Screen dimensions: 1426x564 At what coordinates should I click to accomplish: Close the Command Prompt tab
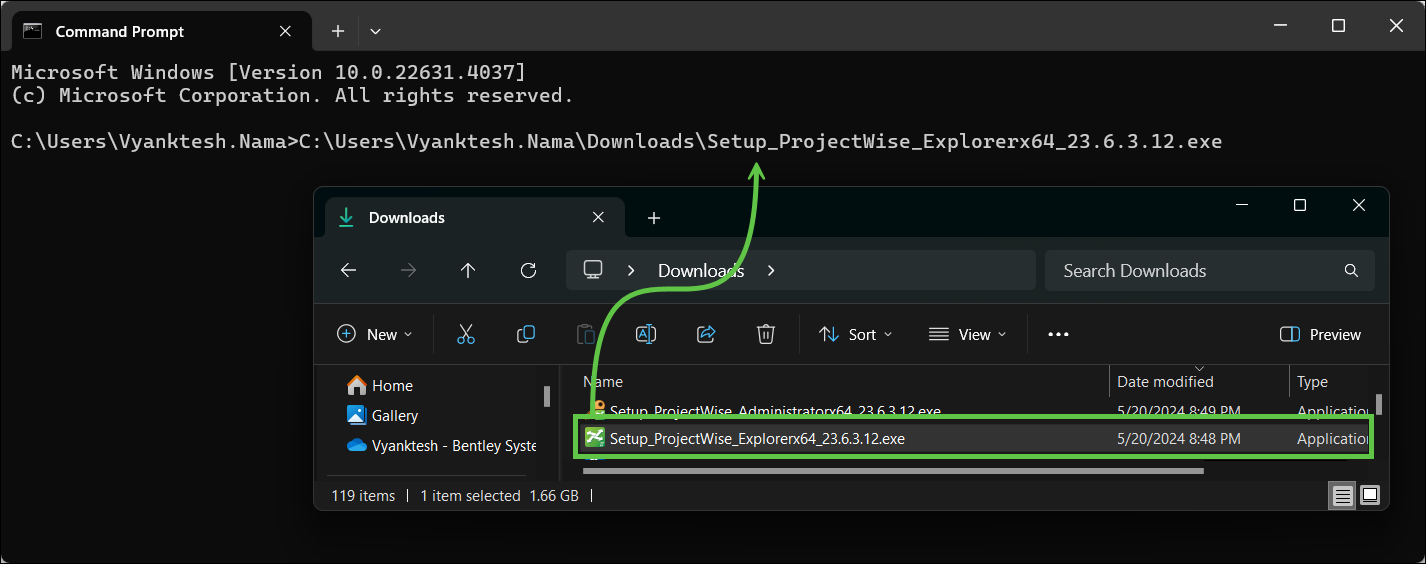(x=285, y=31)
